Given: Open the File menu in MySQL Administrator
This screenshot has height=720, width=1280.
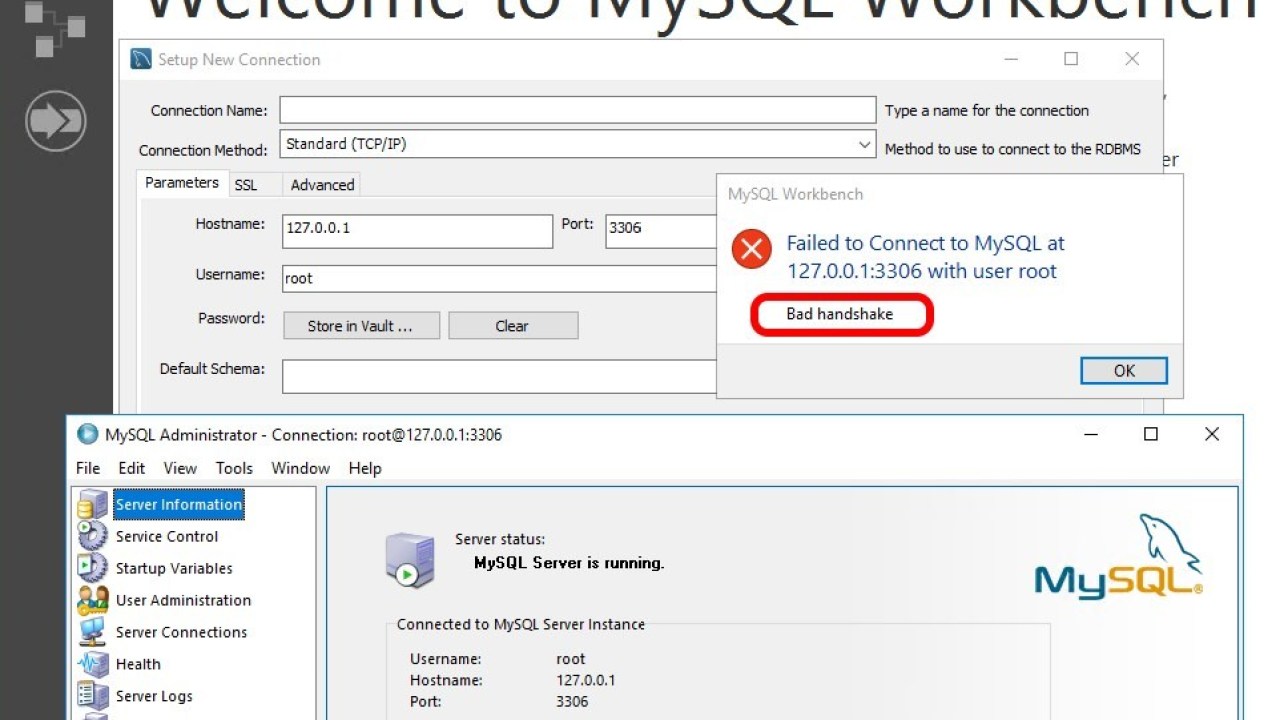Looking at the screenshot, I should tap(88, 468).
